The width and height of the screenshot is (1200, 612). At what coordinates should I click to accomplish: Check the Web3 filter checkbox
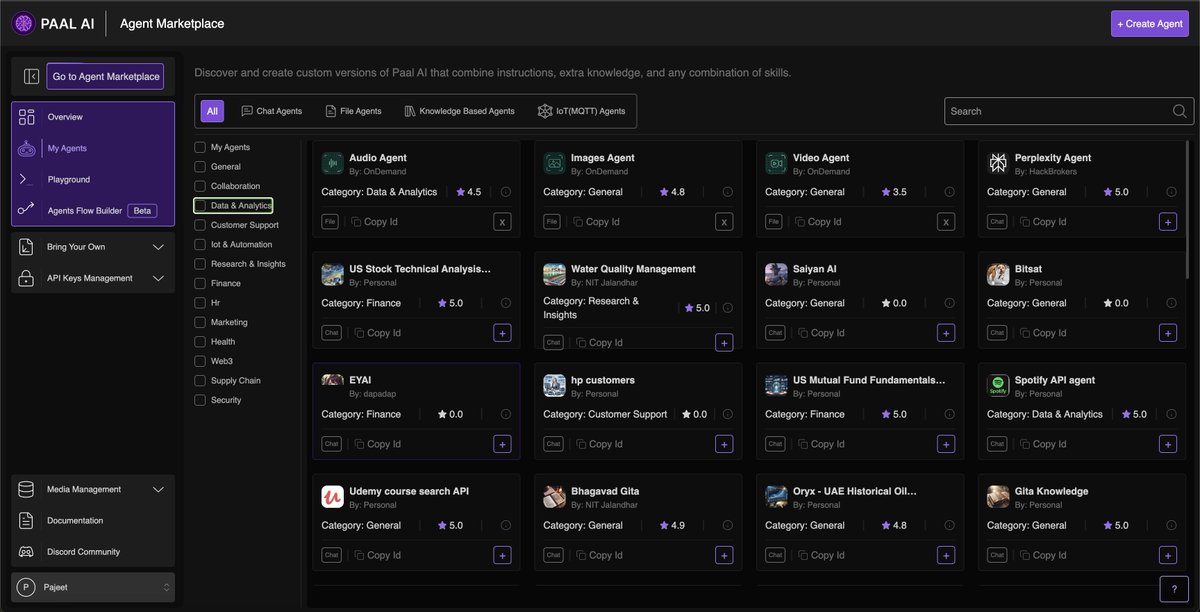200,361
